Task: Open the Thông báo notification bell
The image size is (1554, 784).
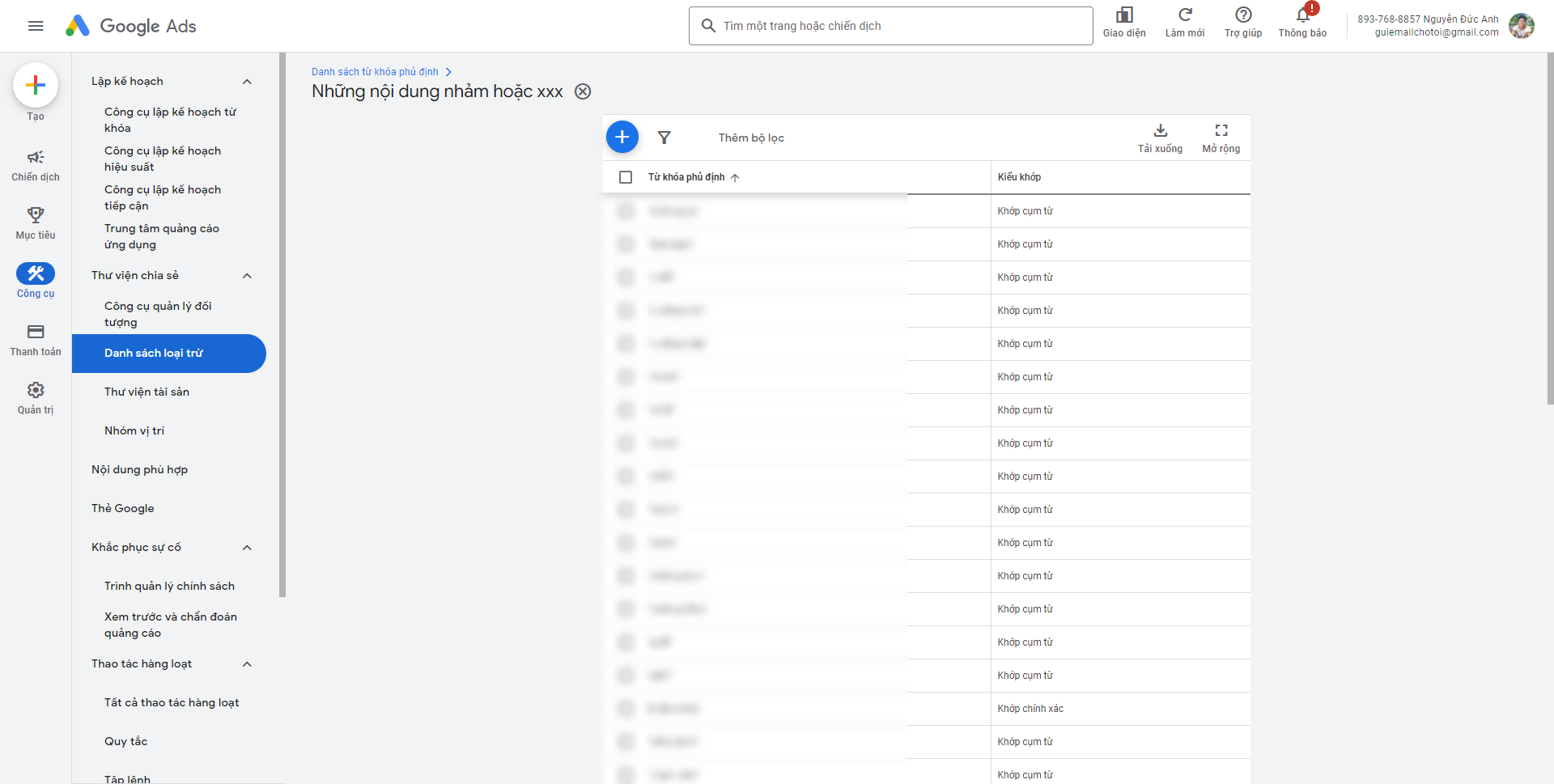Action: 1302,22
